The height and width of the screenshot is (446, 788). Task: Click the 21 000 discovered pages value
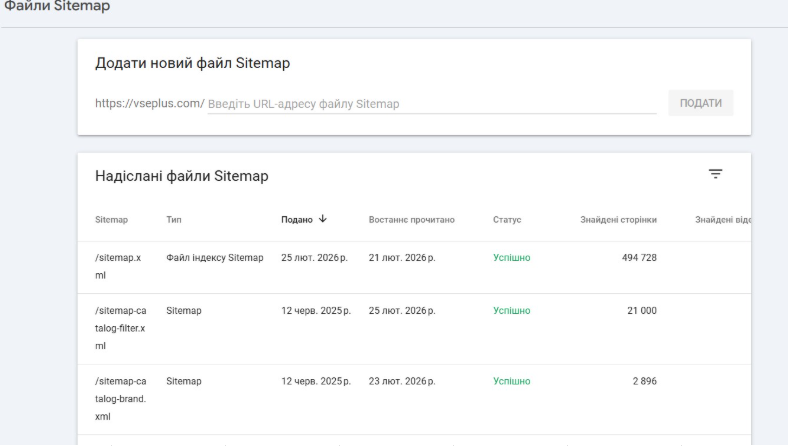[x=641, y=311]
